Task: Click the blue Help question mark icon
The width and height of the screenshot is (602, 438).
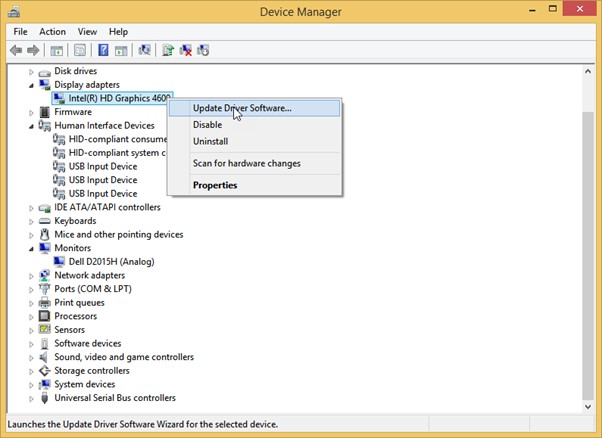Action: coord(103,50)
